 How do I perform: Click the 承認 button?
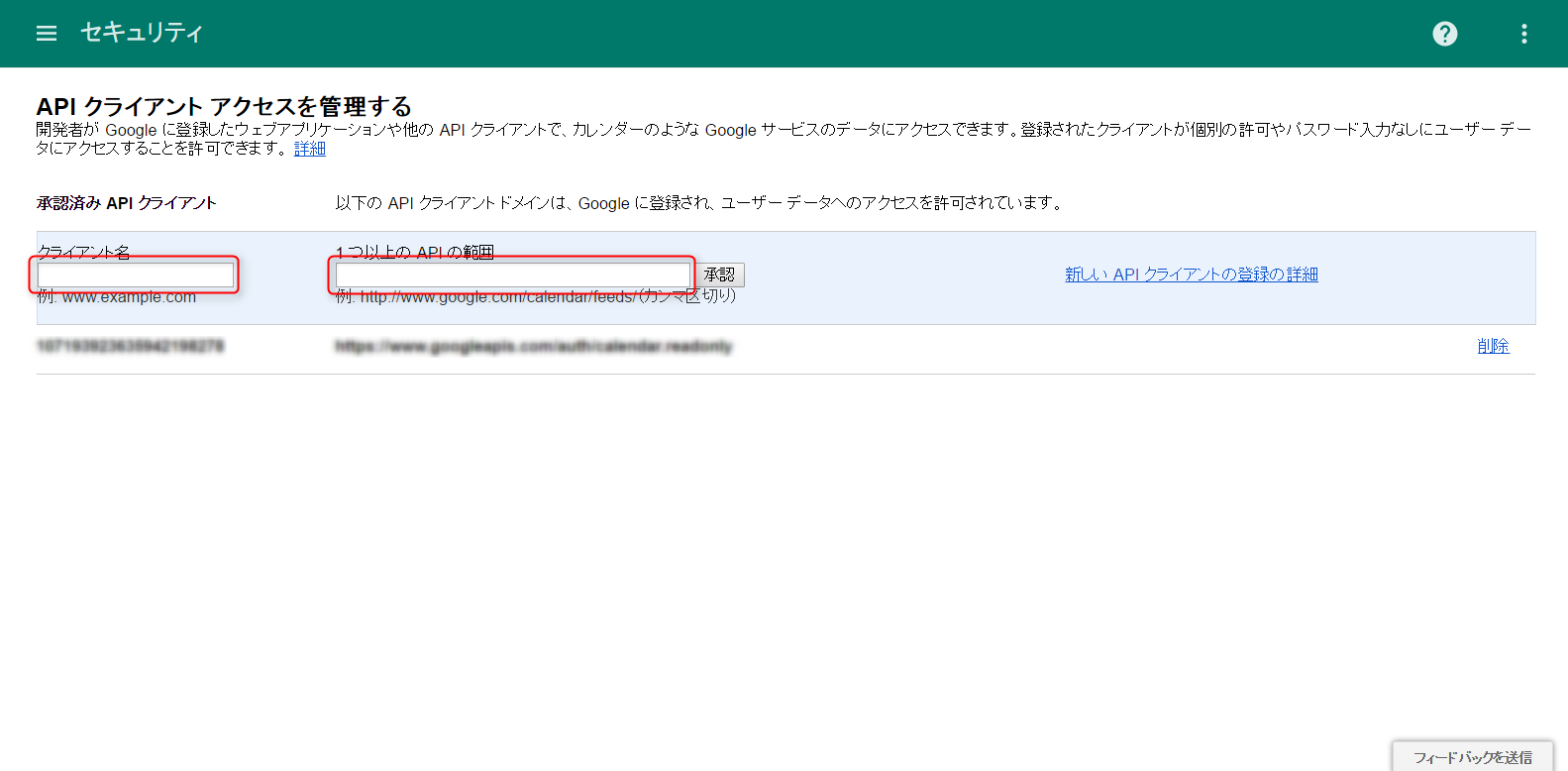(719, 275)
